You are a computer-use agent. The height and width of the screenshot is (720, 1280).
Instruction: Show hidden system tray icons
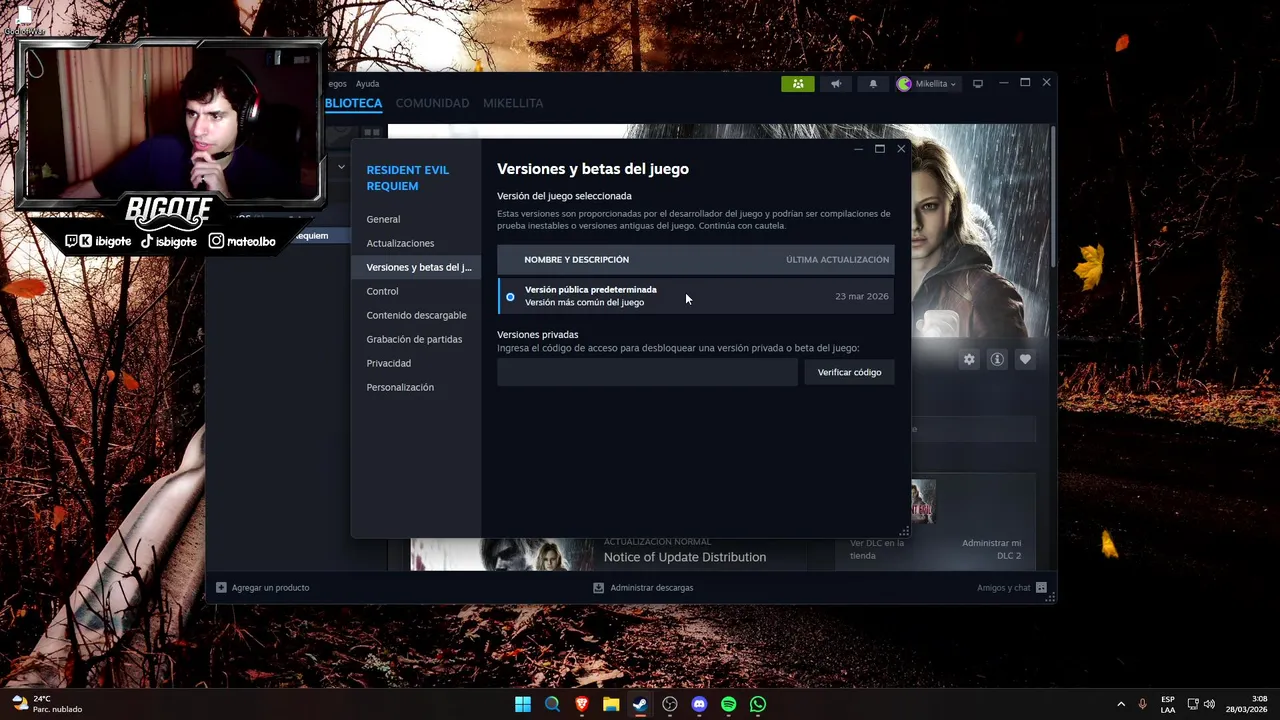[x=1120, y=704]
